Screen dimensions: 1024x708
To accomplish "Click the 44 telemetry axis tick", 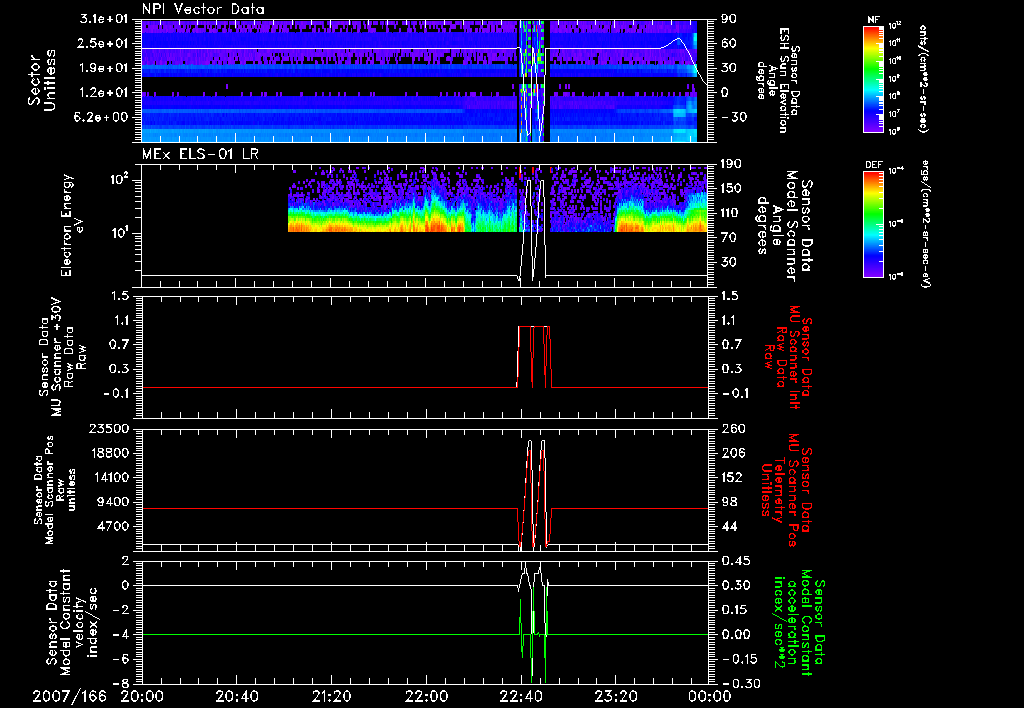I will 728,526.
